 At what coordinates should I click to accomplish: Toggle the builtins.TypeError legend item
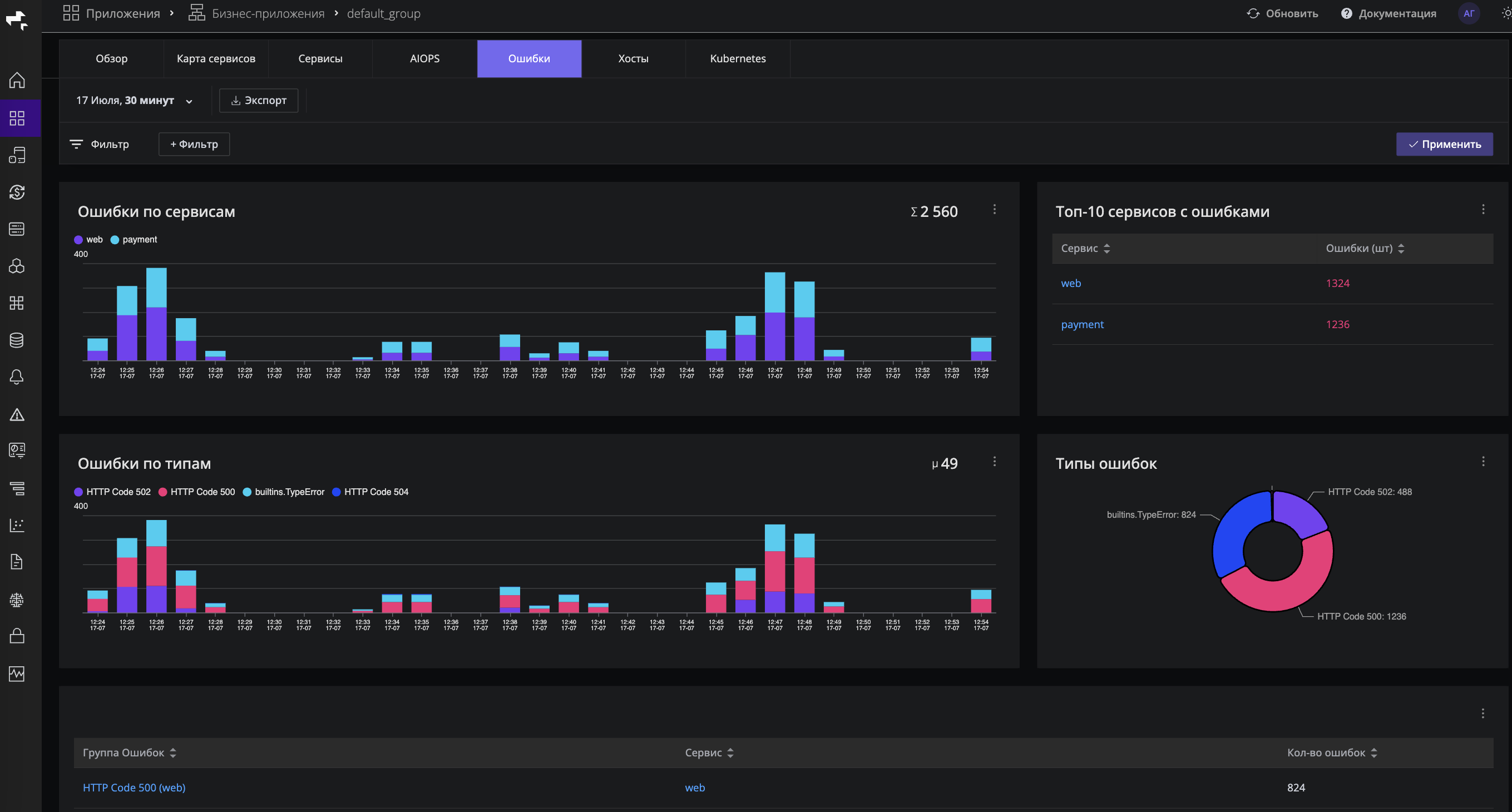tap(284, 492)
